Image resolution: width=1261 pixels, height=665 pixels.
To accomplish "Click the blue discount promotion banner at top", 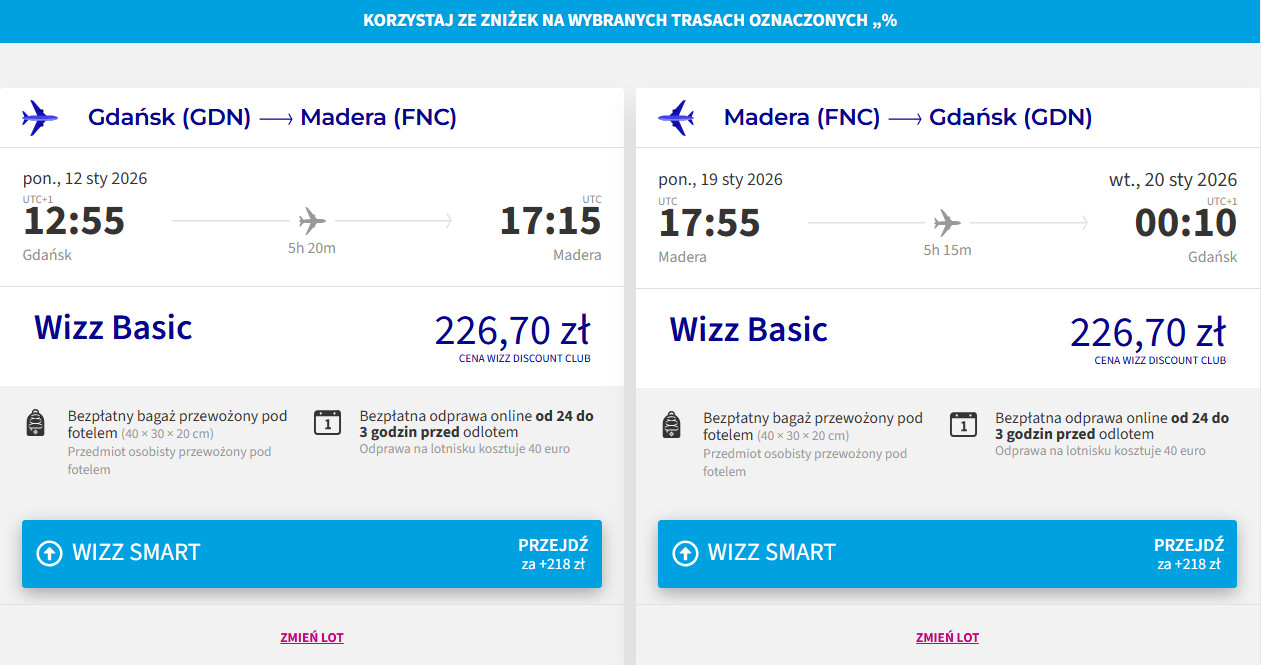I will (630, 21).
